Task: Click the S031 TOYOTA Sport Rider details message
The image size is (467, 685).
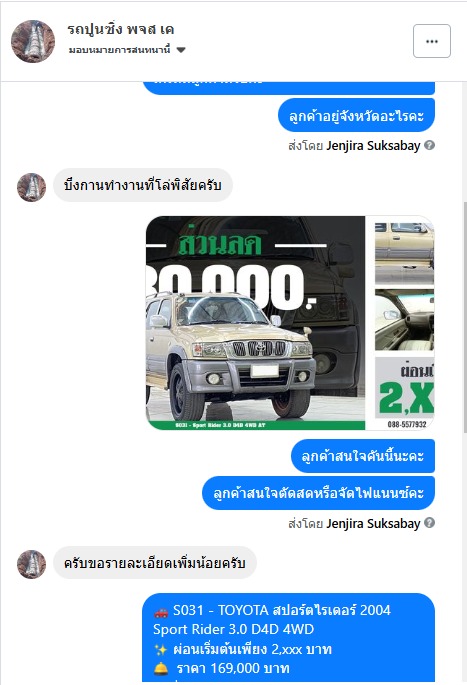Action: [x=288, y=638]
